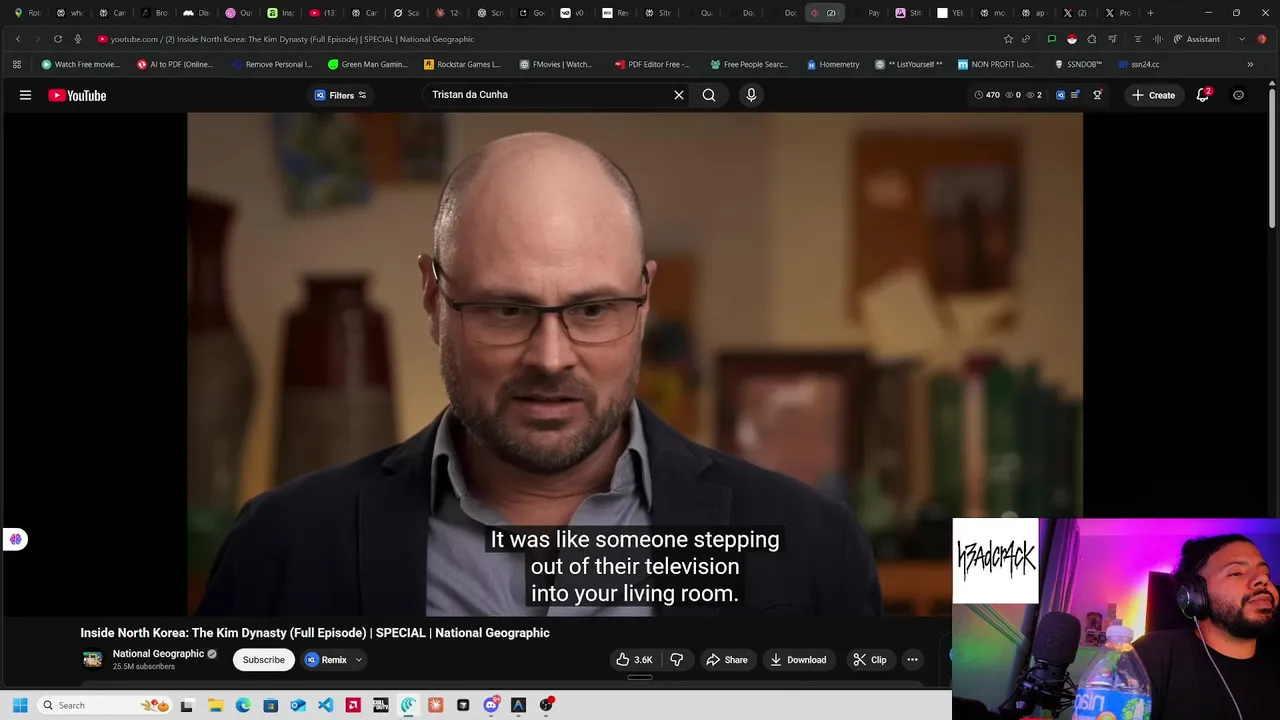Share the video

pos(727,660)
